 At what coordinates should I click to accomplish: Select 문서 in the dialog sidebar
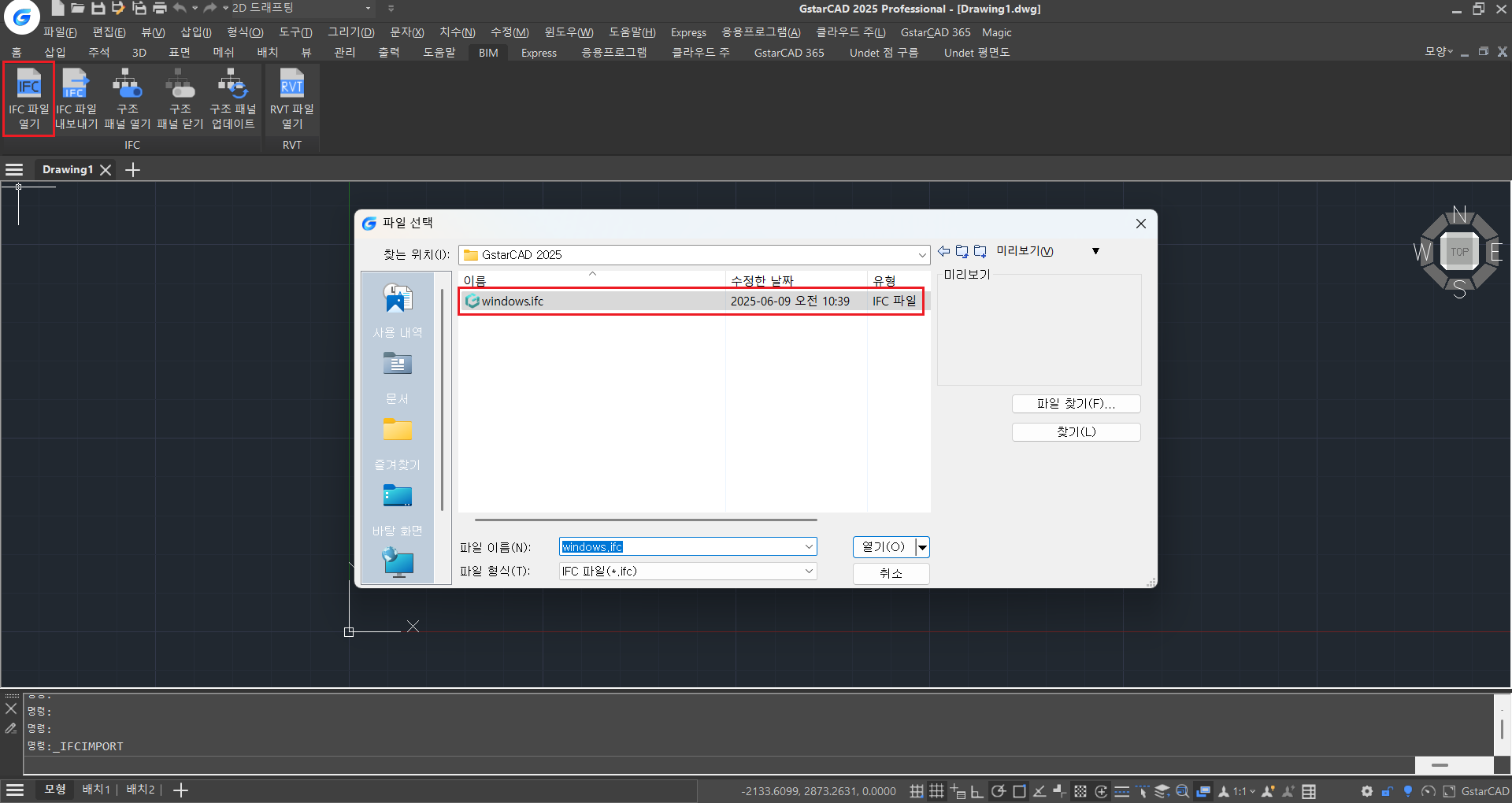(x=398, y=378)
